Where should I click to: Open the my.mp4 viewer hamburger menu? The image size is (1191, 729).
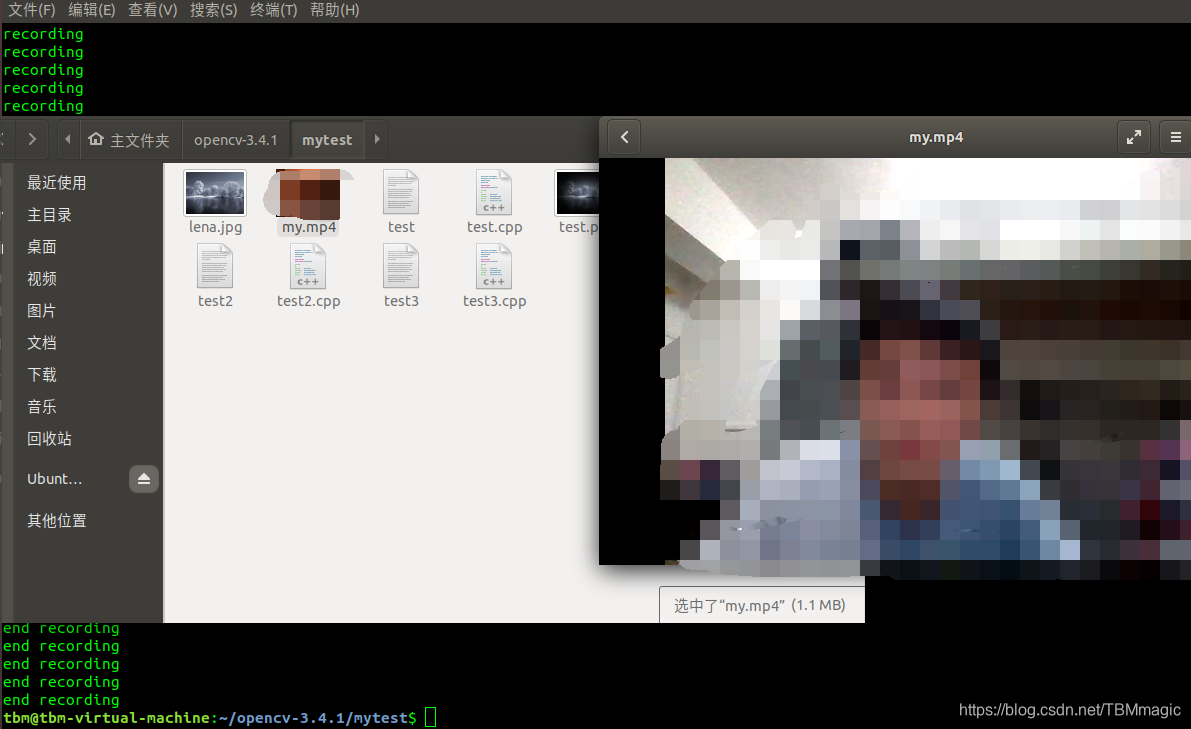[x=1175, y=137]
